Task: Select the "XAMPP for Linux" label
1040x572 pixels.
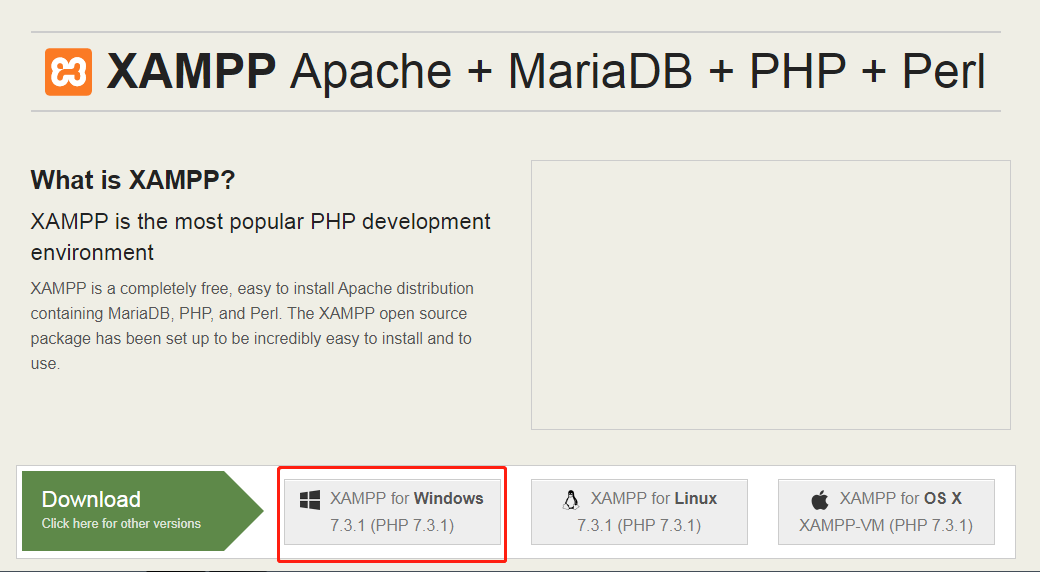Action: tap(653, 498)
